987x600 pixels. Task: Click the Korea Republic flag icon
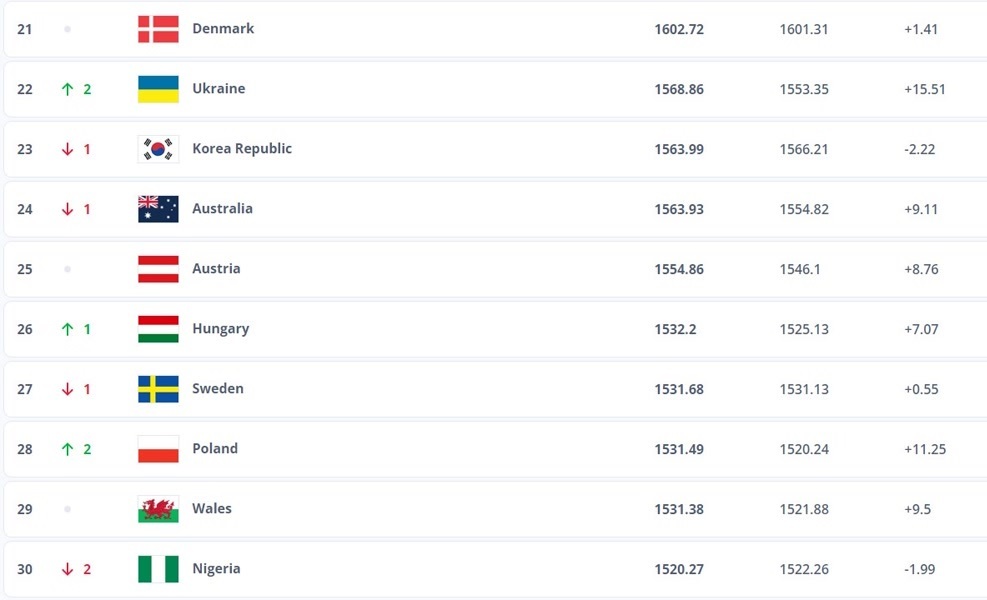tap(158, 149)
